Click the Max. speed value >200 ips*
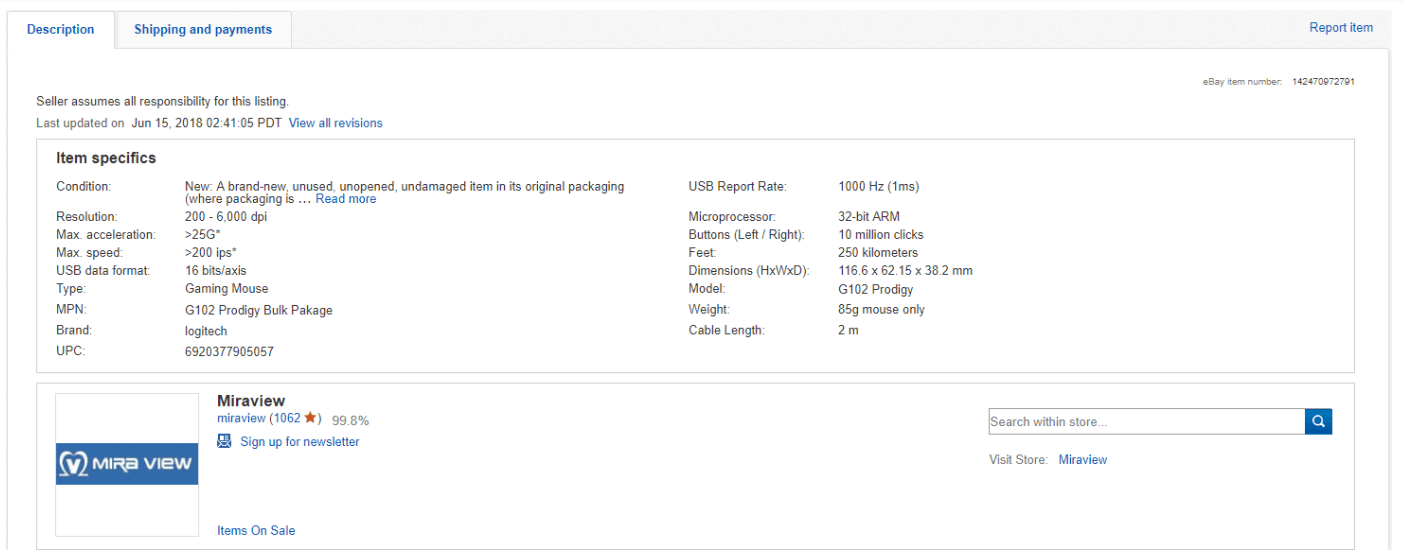The image size is (1405, 559). [210, 253]
